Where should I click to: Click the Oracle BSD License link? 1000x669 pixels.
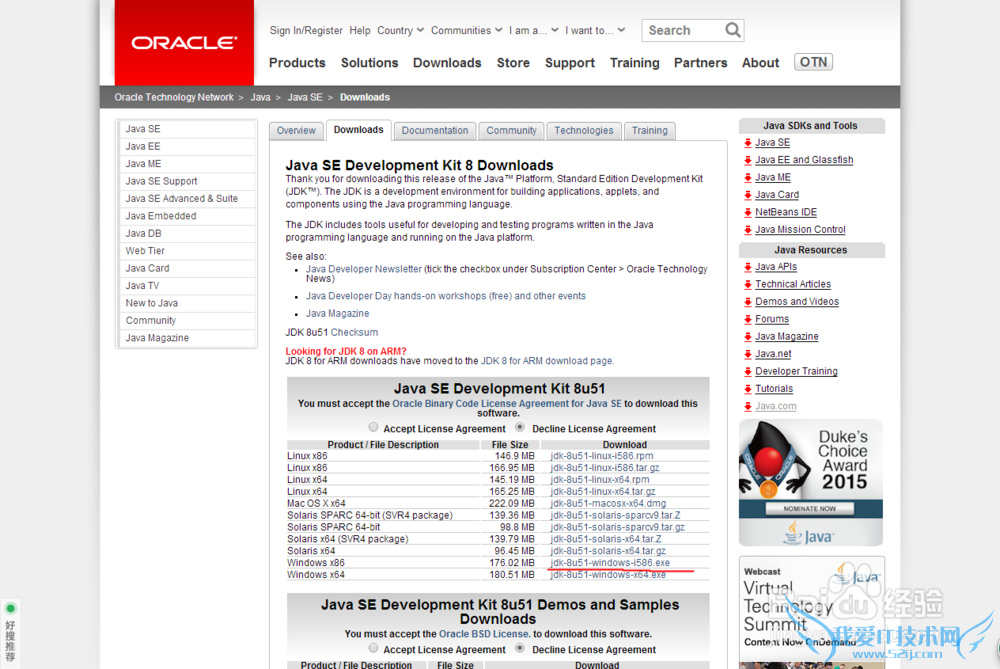pos(483,634)
